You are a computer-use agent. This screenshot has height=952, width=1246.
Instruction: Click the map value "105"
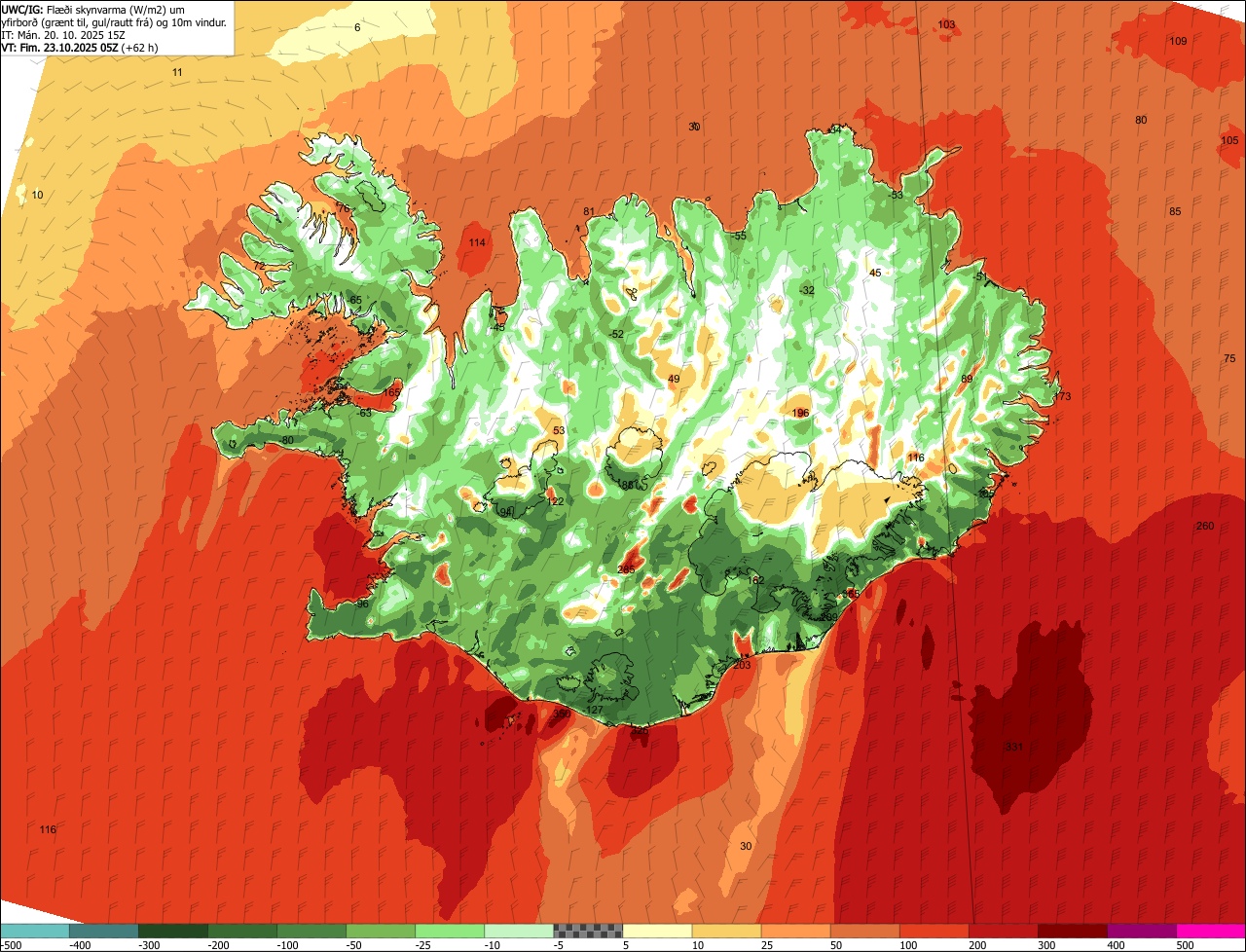pyautogui.click(x=1229, y=140)
